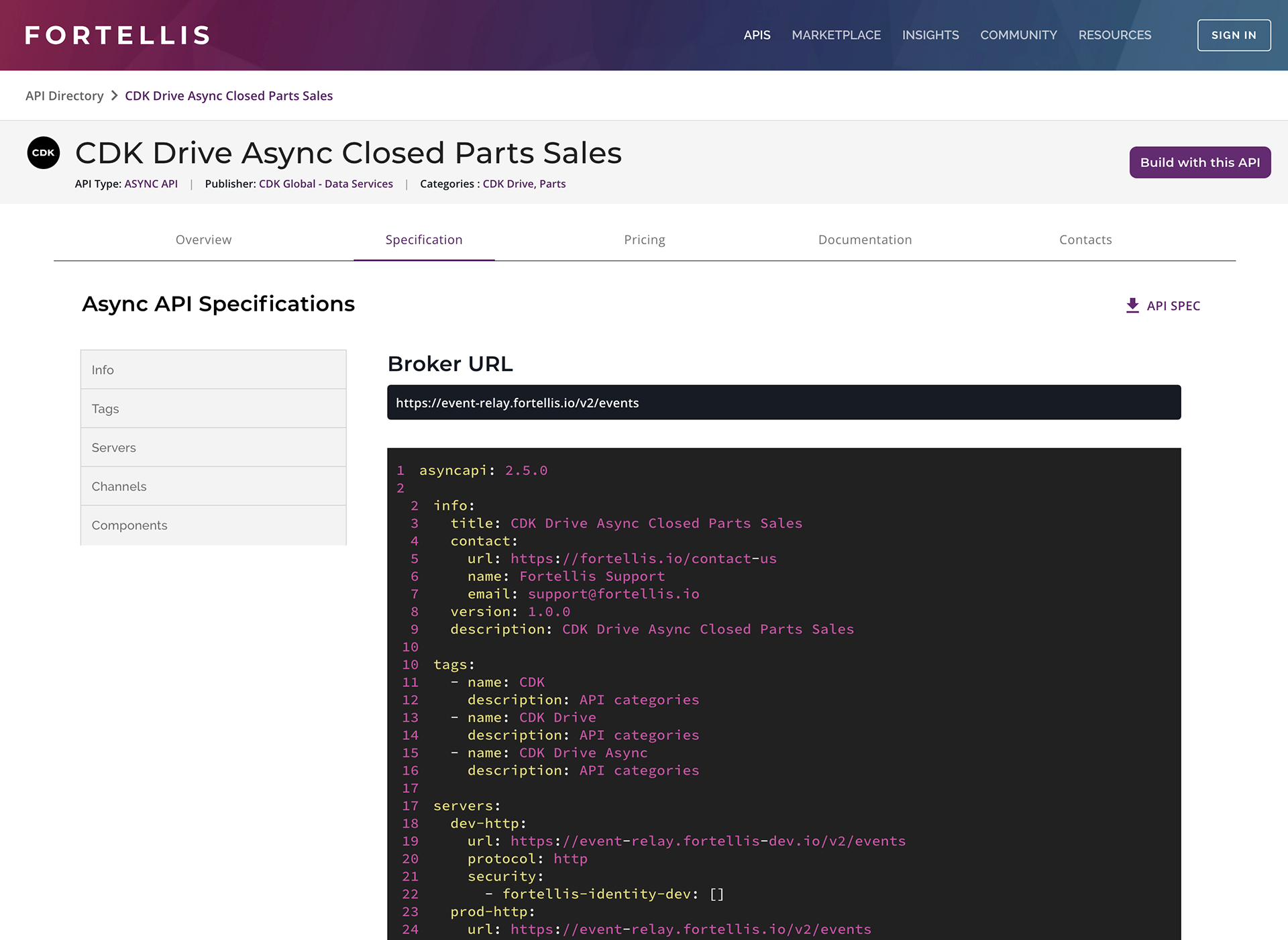Click the Build with this API button
Image resolution: width=1288 pixels, height=940 pixels.
1200,162
